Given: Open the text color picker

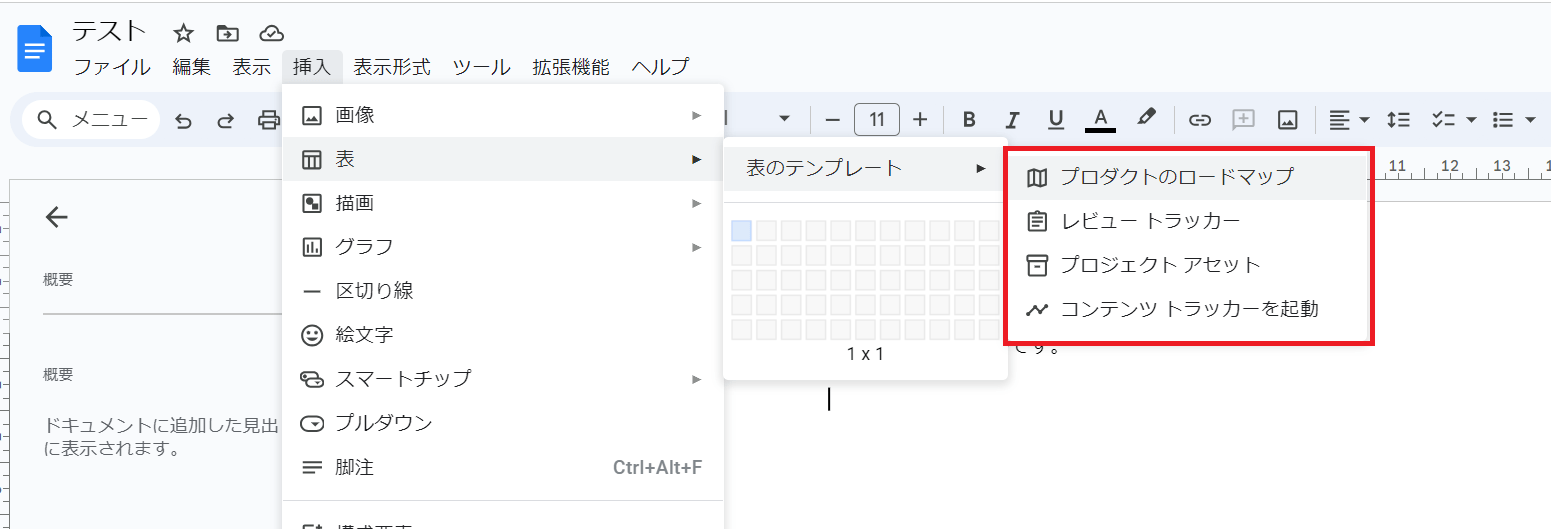Looking at the screenshot, I should (x=1100, y=120).
